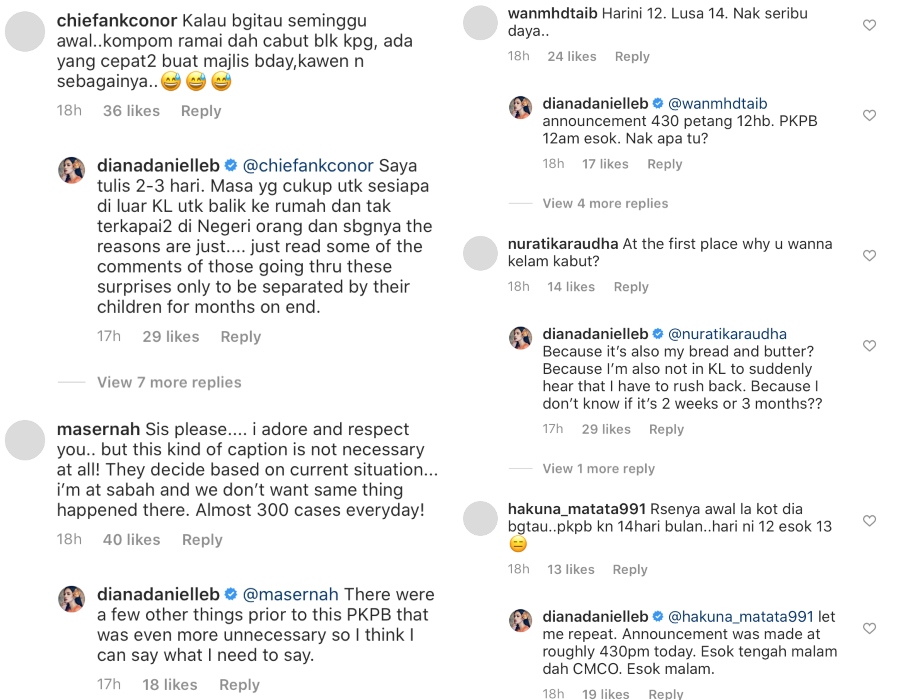The image size is (900, 700).
Task: Reply to chiefankconor's comment
Action: click(x=201, y=111)
